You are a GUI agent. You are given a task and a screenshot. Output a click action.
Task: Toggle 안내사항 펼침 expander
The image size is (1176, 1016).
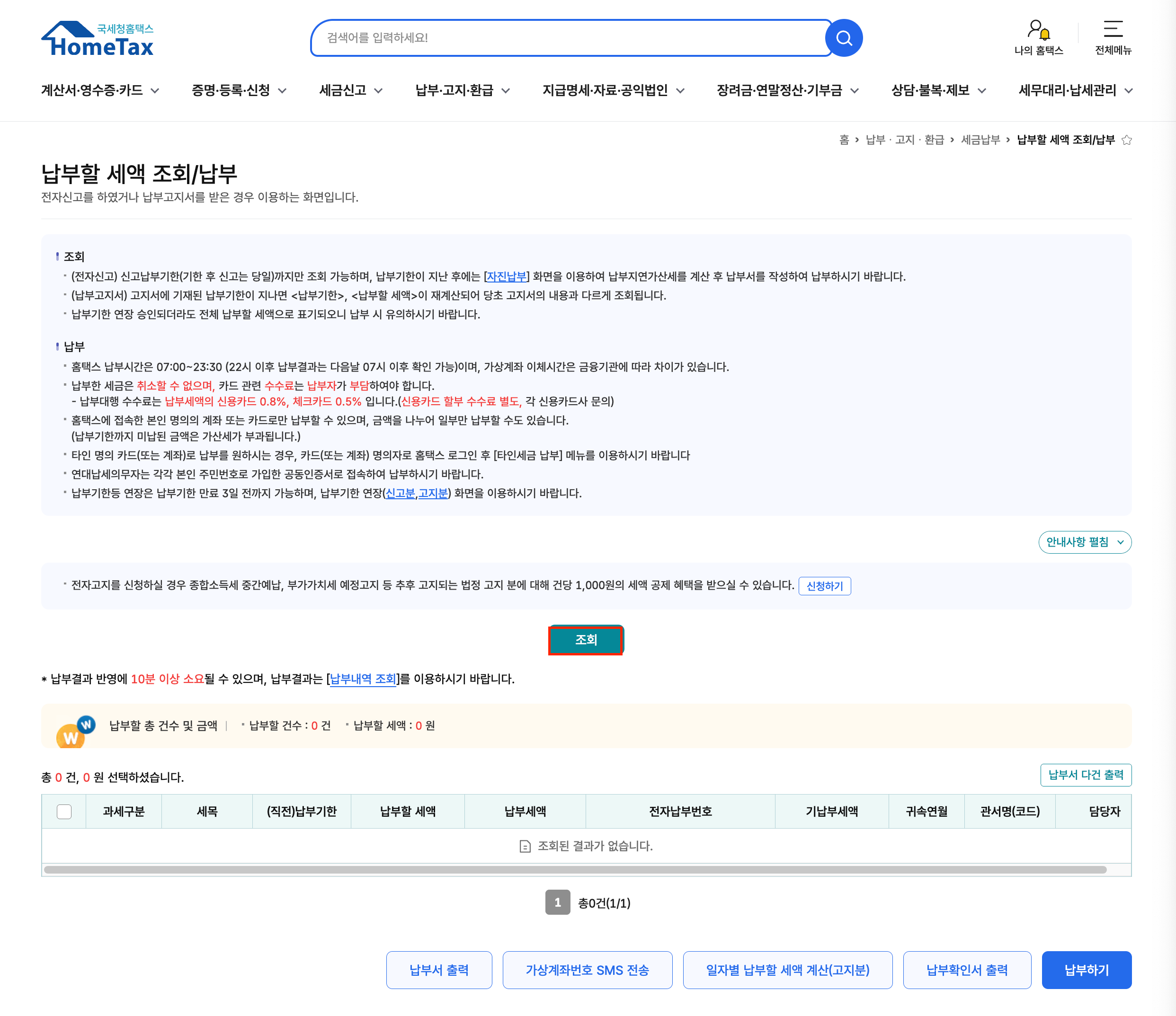tap(1085, 542)
